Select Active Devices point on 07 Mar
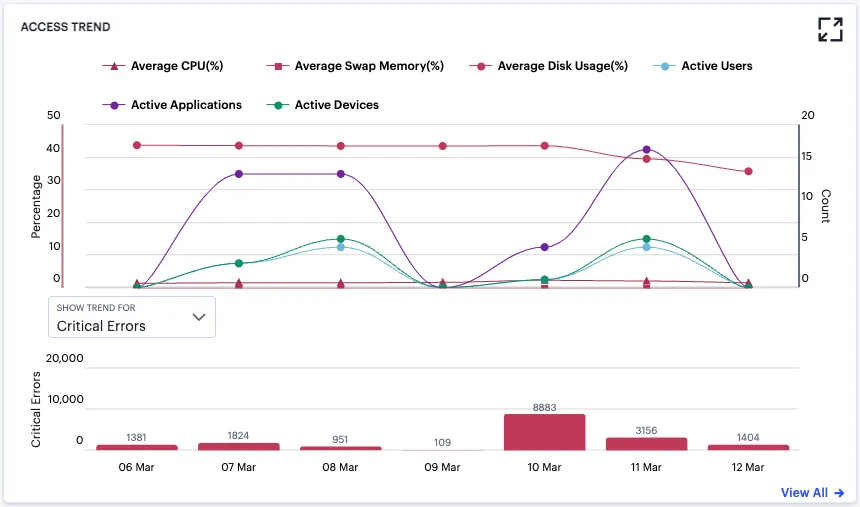The image size is (860, 507). click(x=239, y=263)
